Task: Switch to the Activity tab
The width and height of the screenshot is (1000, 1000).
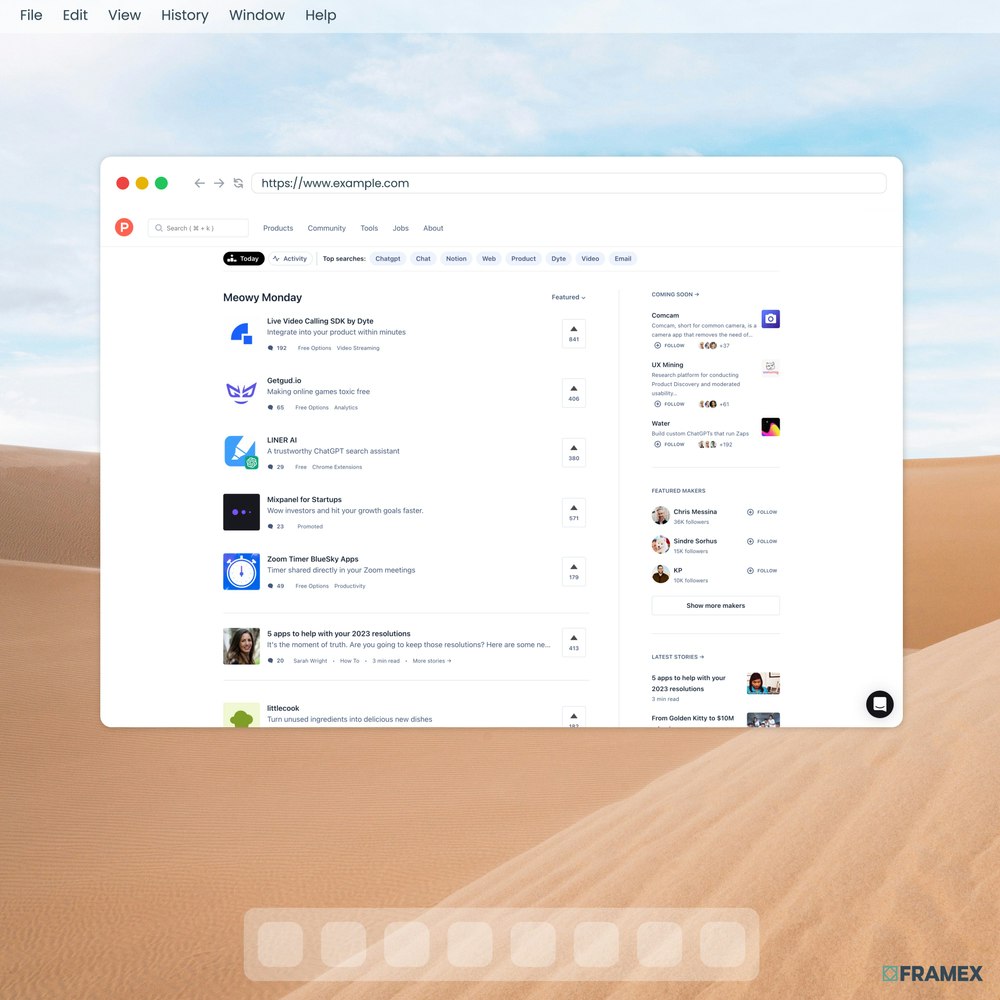Action: (290, 259)
